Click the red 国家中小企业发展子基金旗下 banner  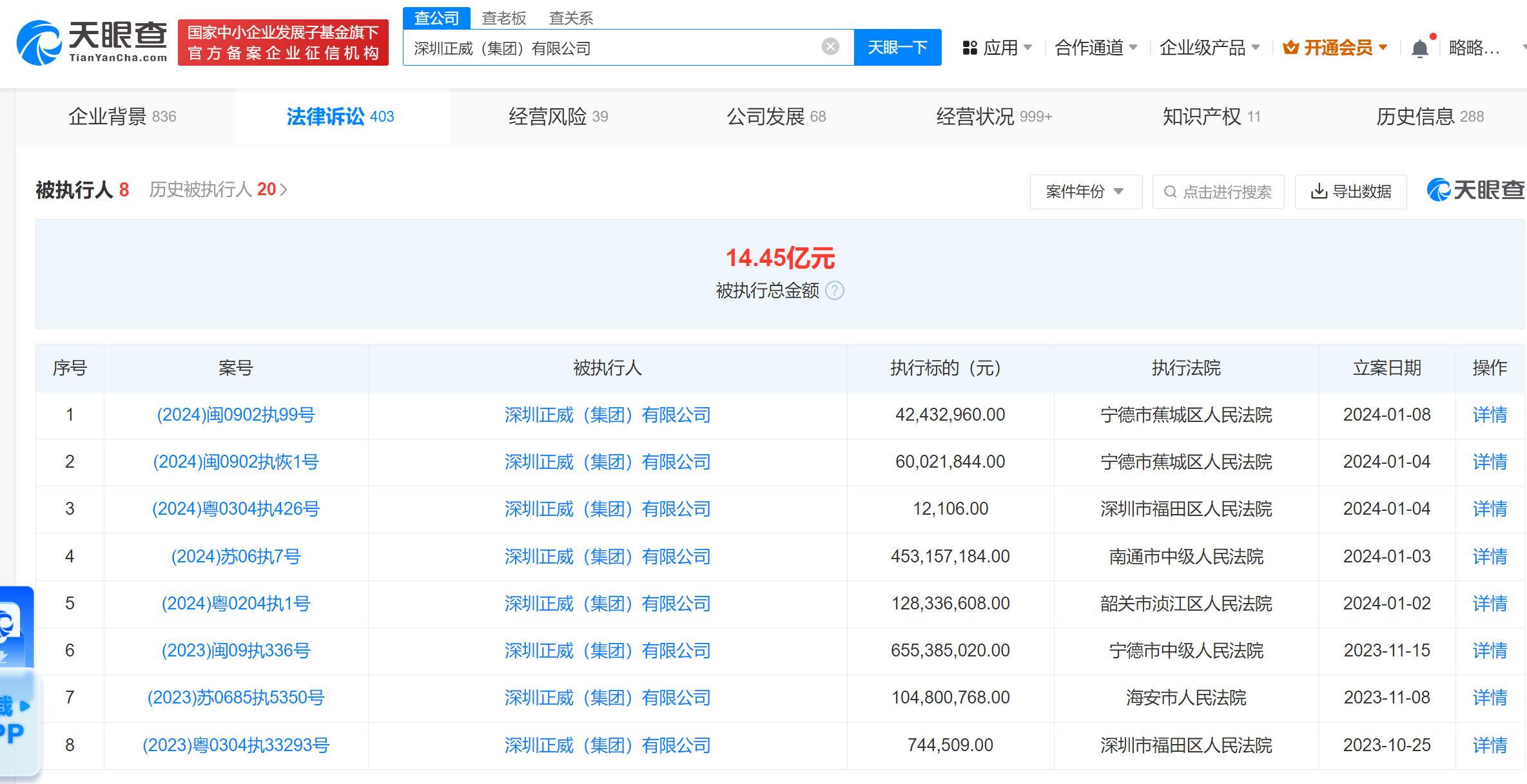[x=283, y=43]
